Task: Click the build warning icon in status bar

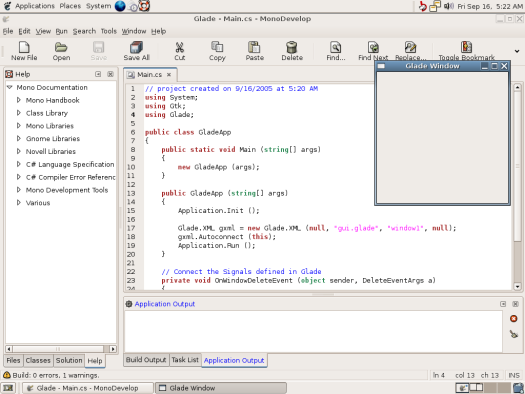Action: 7,375
